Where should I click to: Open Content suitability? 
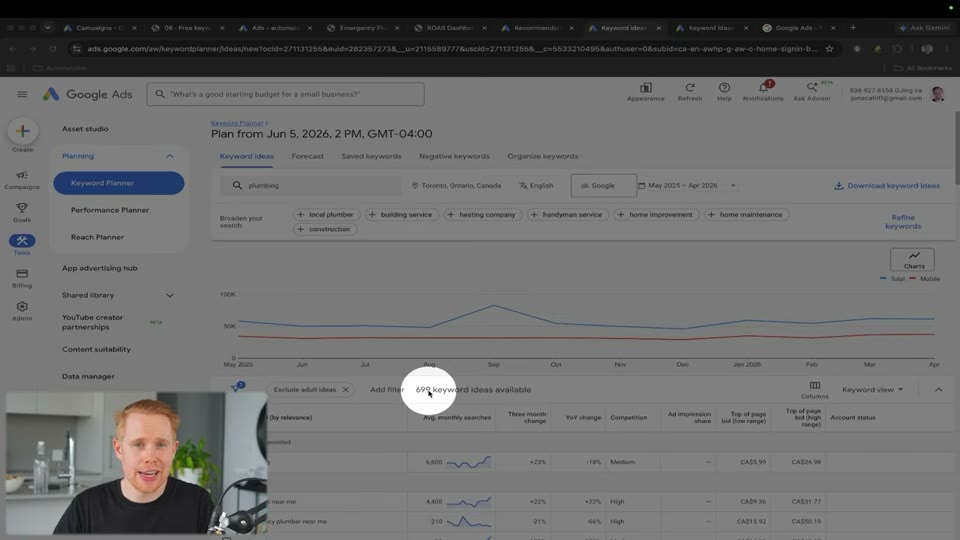tap(96, 349)
